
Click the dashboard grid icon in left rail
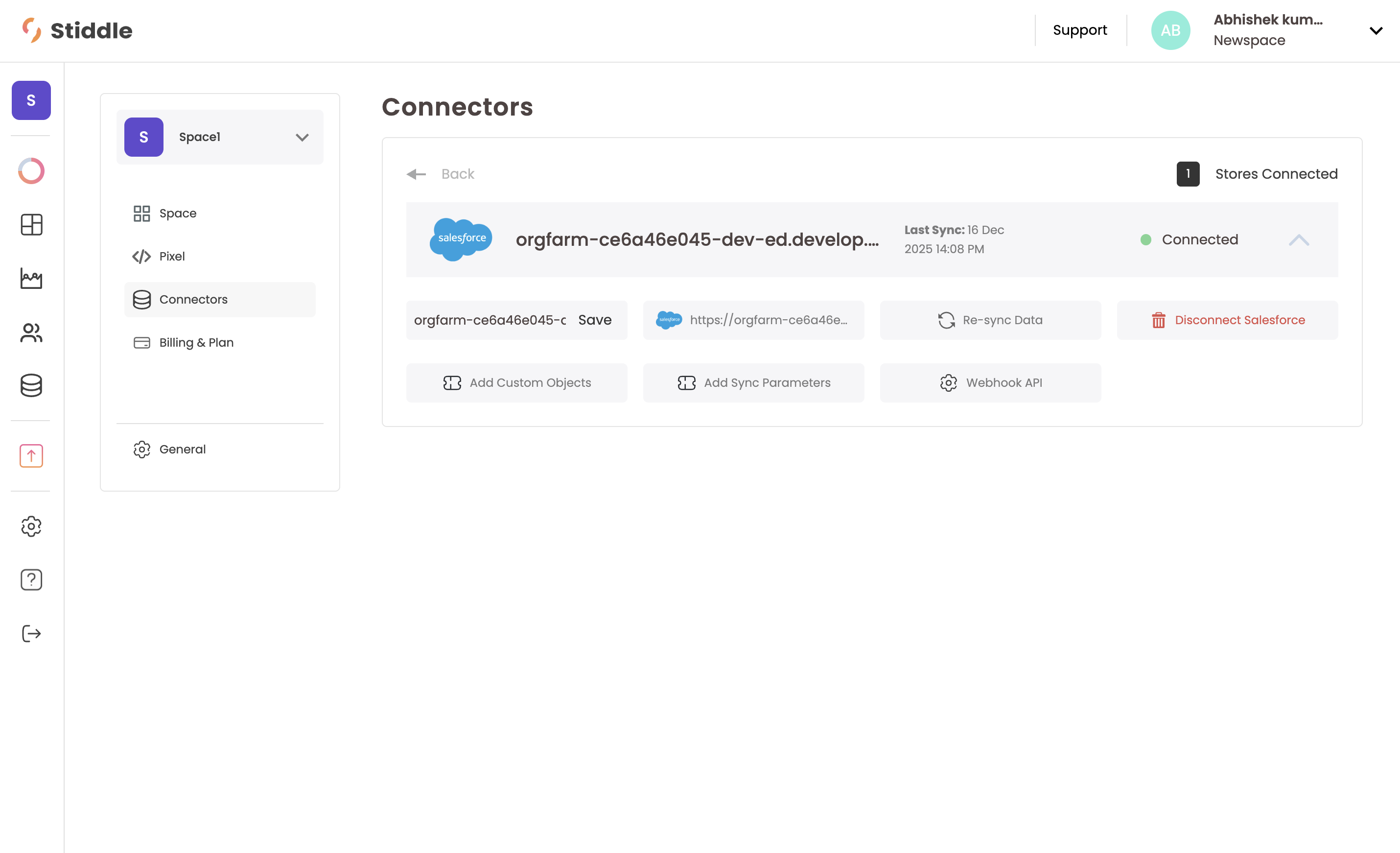pos(31,224)
